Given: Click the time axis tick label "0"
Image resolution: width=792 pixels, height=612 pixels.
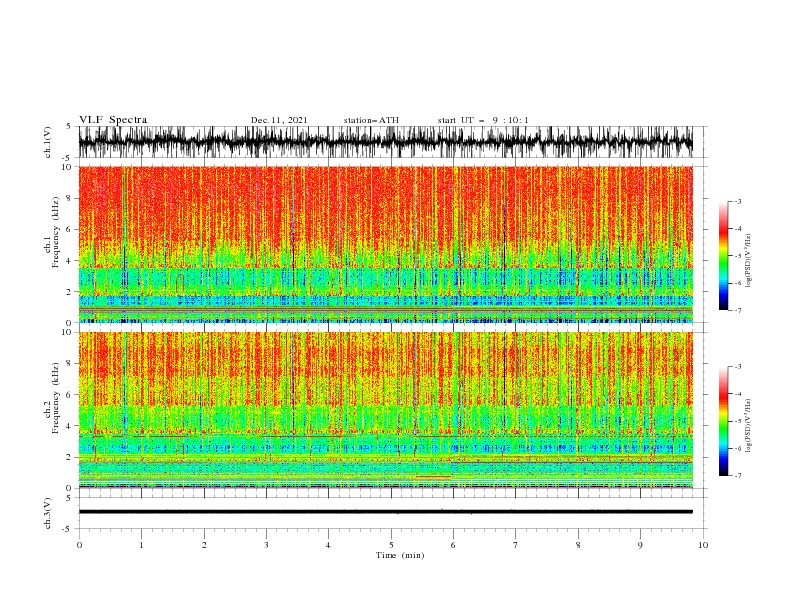Looking at the screenshot, I should [79, 545].
